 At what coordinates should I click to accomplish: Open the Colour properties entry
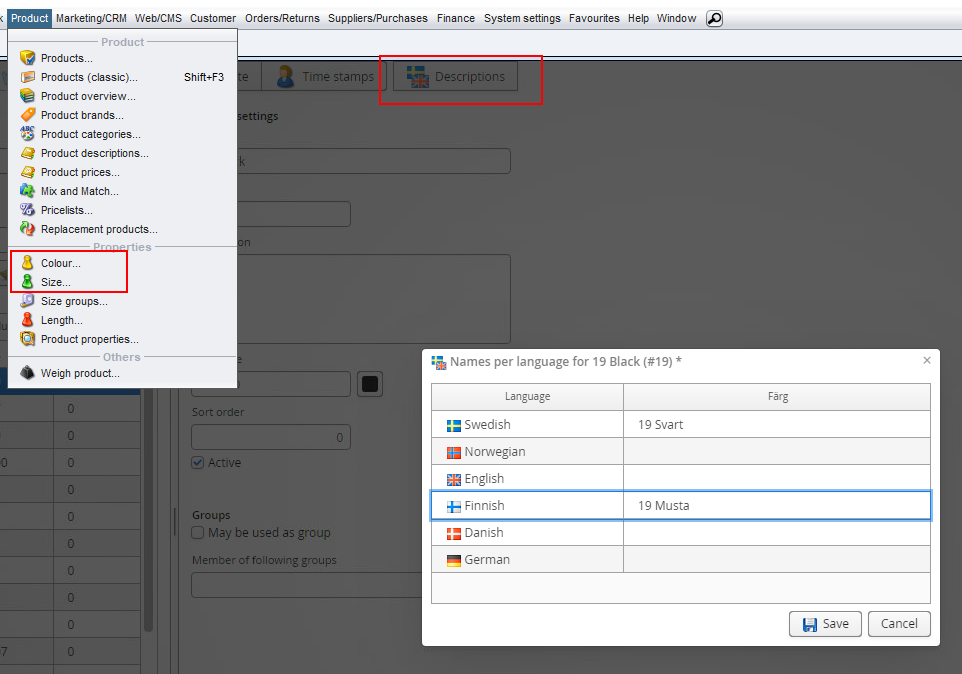point(60,263)
